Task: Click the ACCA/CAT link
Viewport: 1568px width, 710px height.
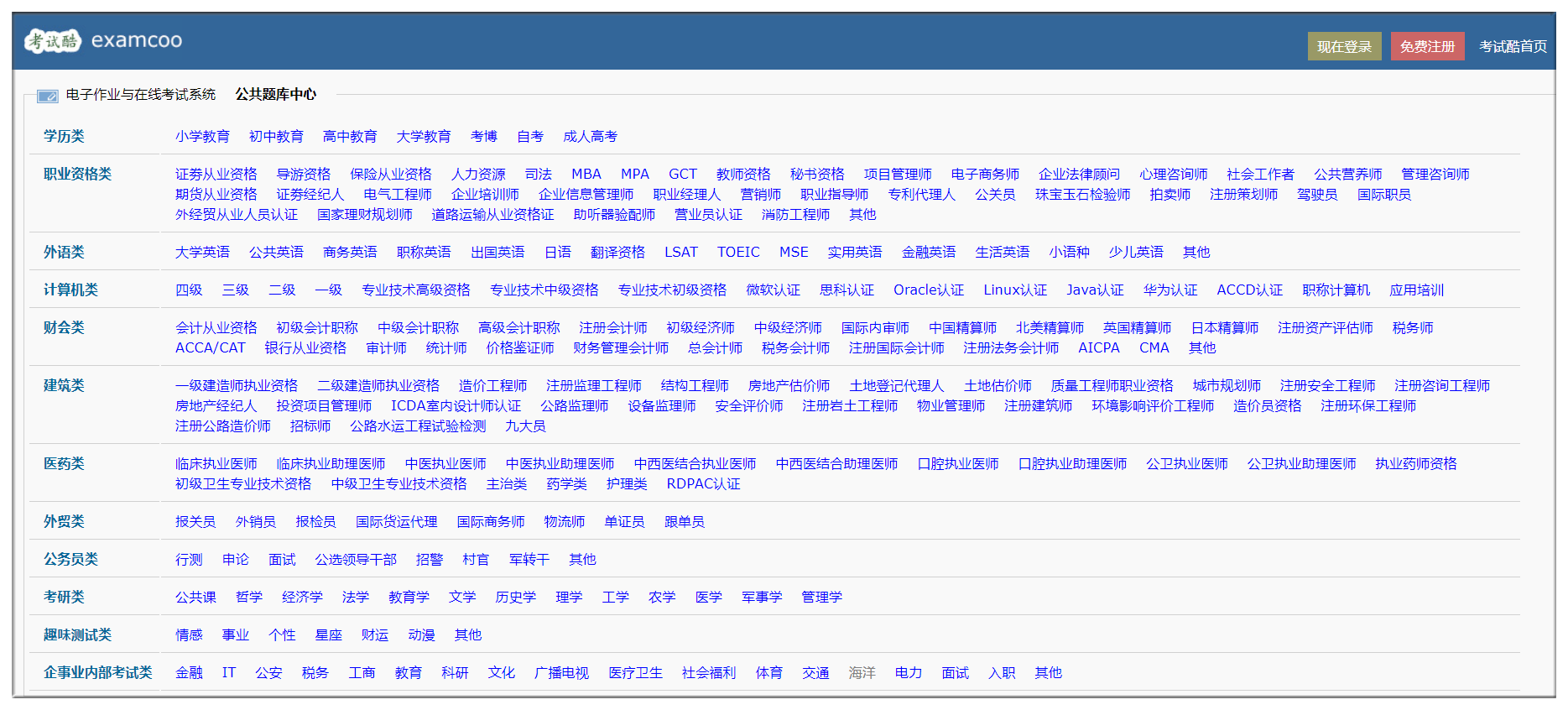Action: (x=210, y=348)
